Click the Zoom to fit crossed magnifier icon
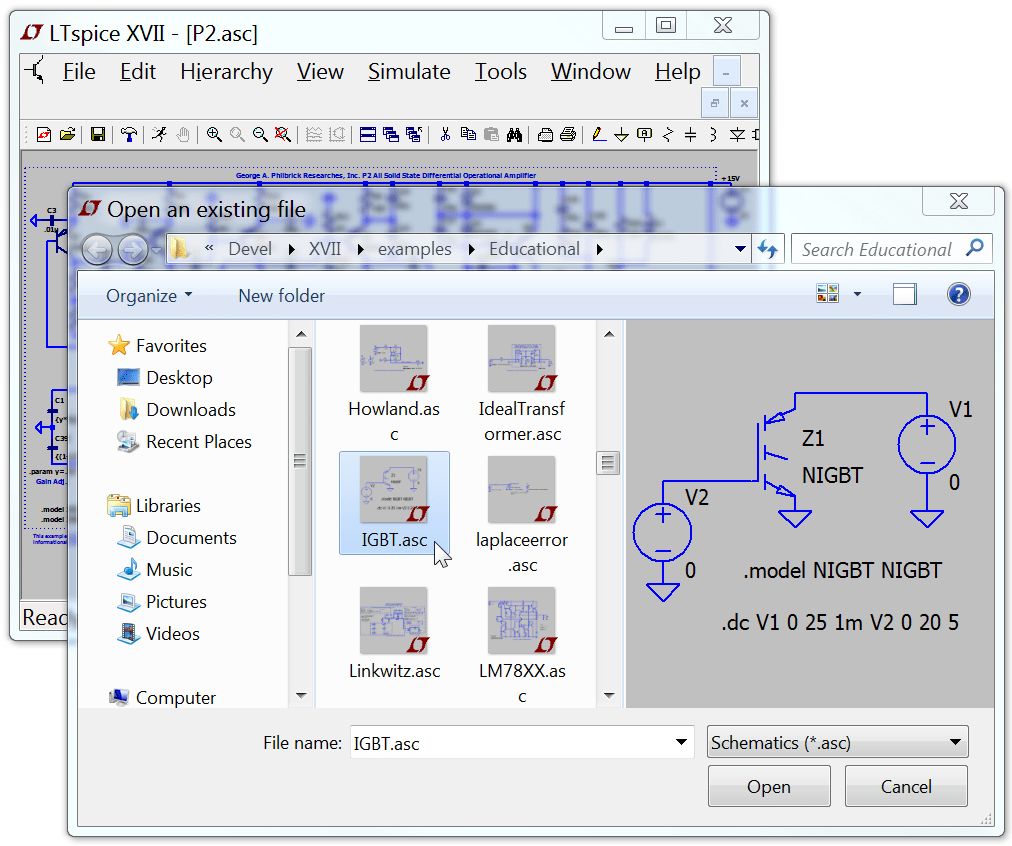 pyautogui.click(x=282, y=134)
